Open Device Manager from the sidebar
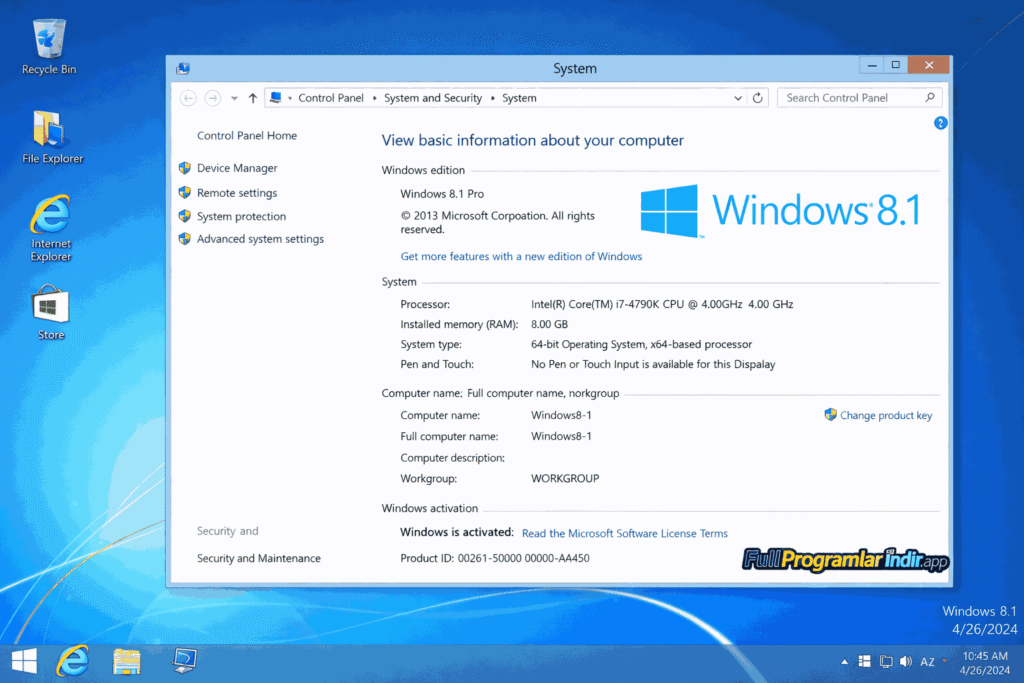 (x=237, y=168)
